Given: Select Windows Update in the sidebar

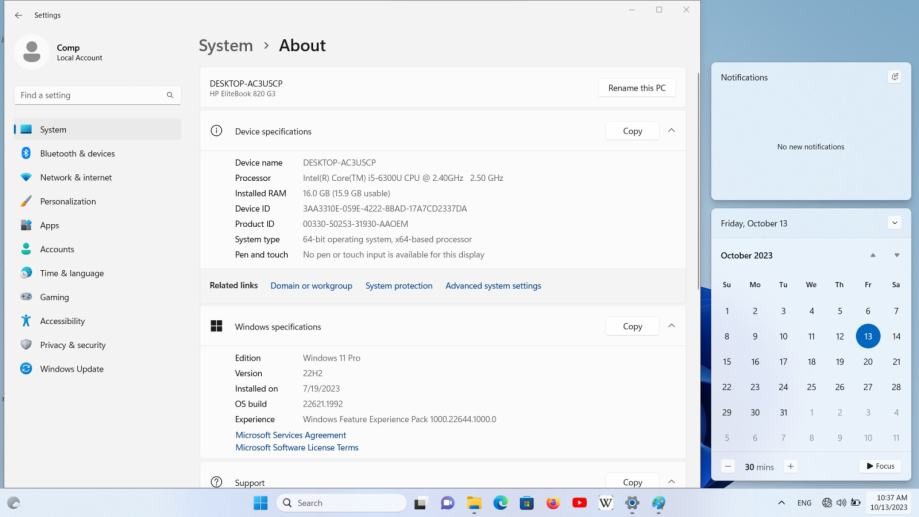Looking at the screenshot, I should click(71, 369).
